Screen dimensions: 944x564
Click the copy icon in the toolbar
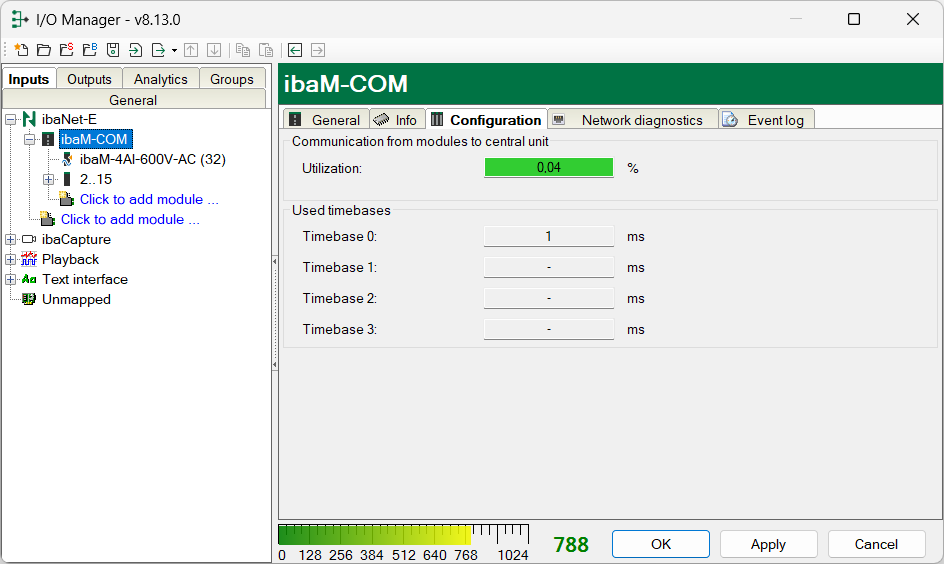pyautogui.click(x=243, y=50)
